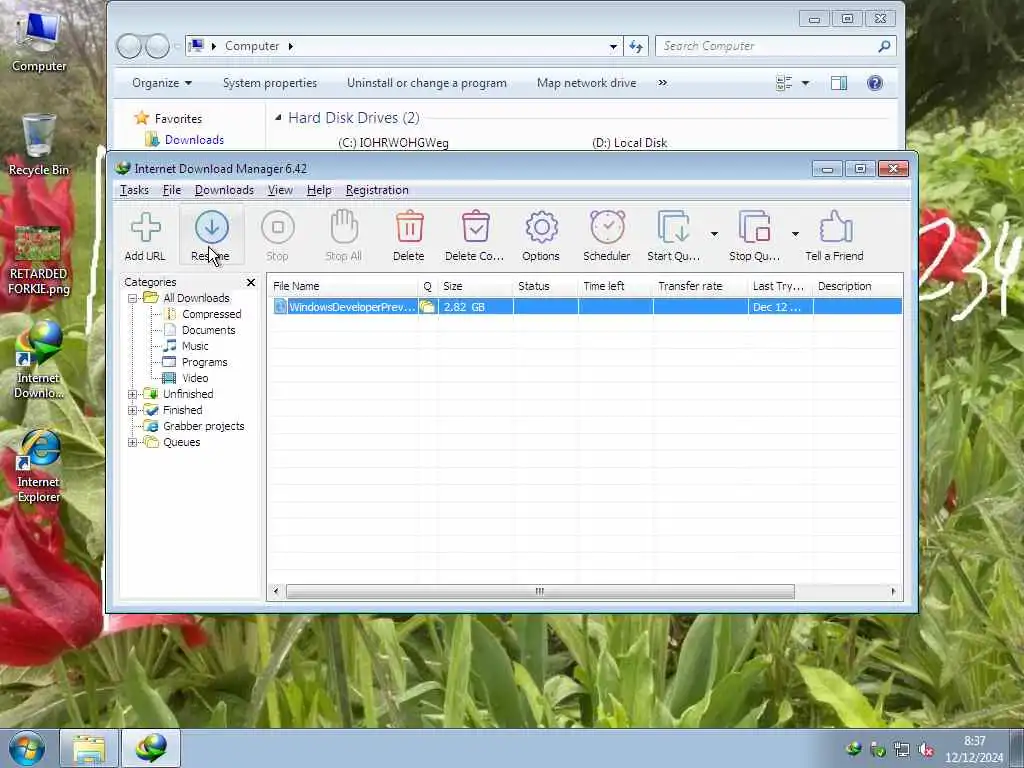Show more Explorer toolbar commands chevron

click(663, 83)
